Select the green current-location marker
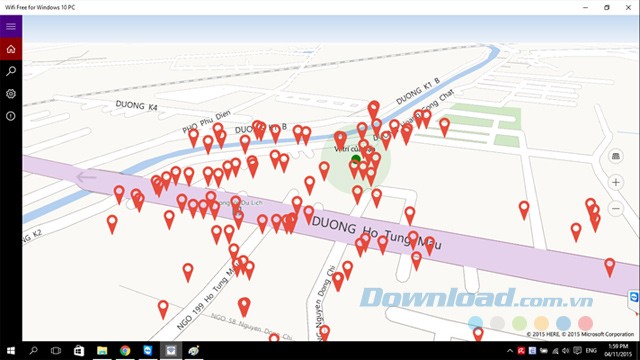Image resolution: width=640 pixels, height=360 pixels. click(x=356, y=158)
